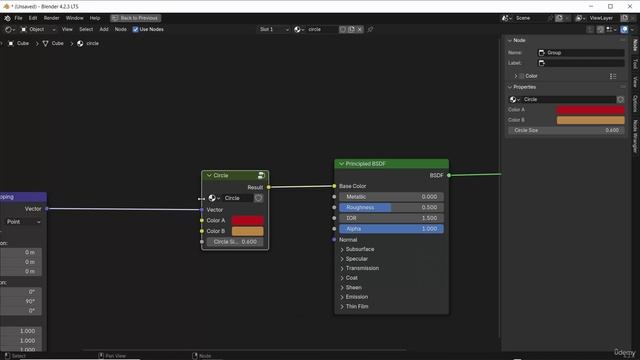Switch to the View sidebar tab
Screen dimensions: 640x360
tap(635, 82)
